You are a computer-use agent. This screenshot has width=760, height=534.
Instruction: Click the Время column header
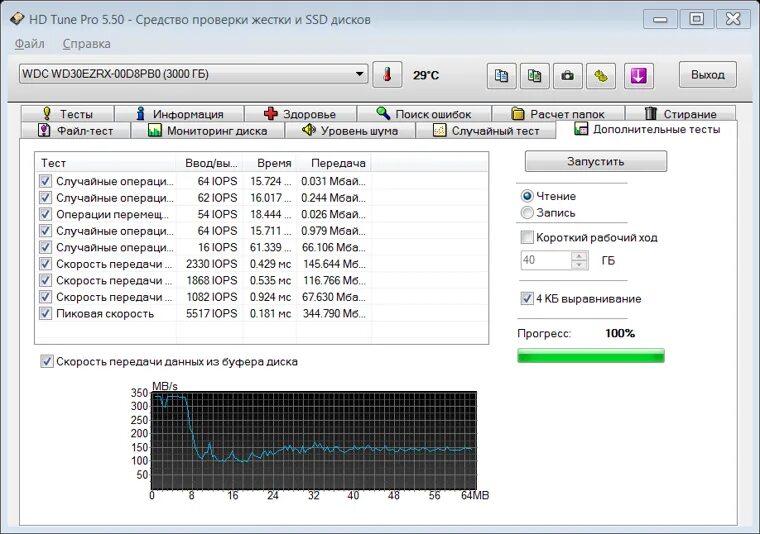tap(270, 163)
